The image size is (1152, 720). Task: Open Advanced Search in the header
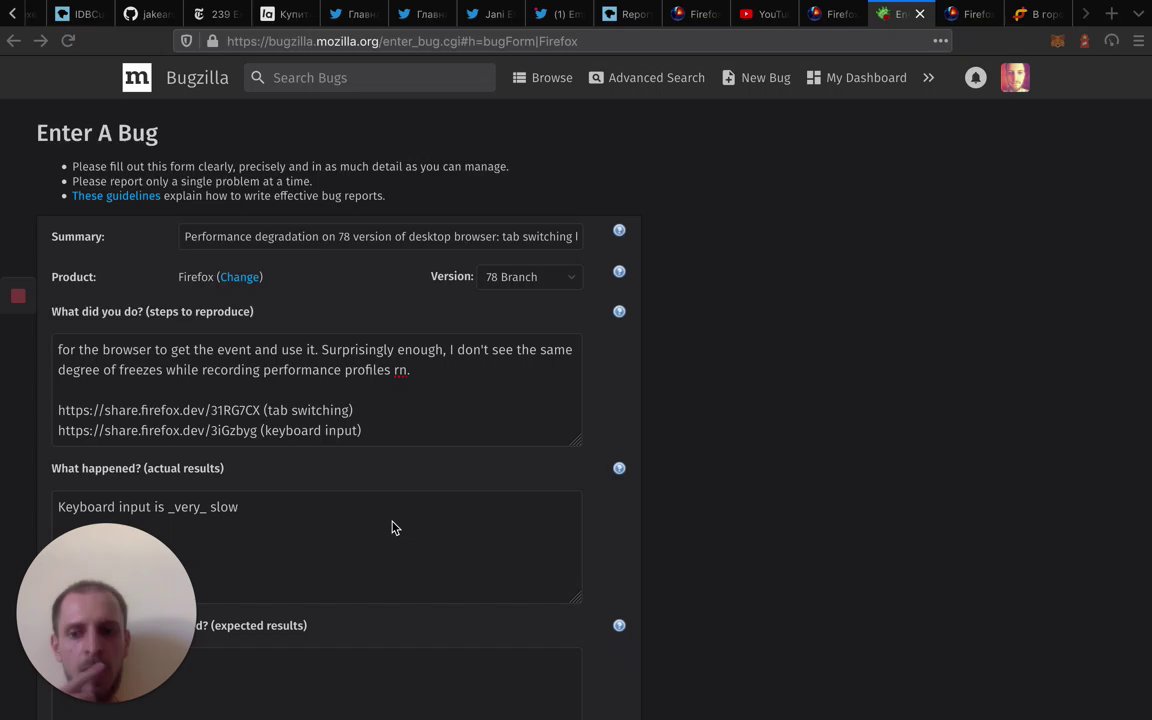tap(647, 77)
